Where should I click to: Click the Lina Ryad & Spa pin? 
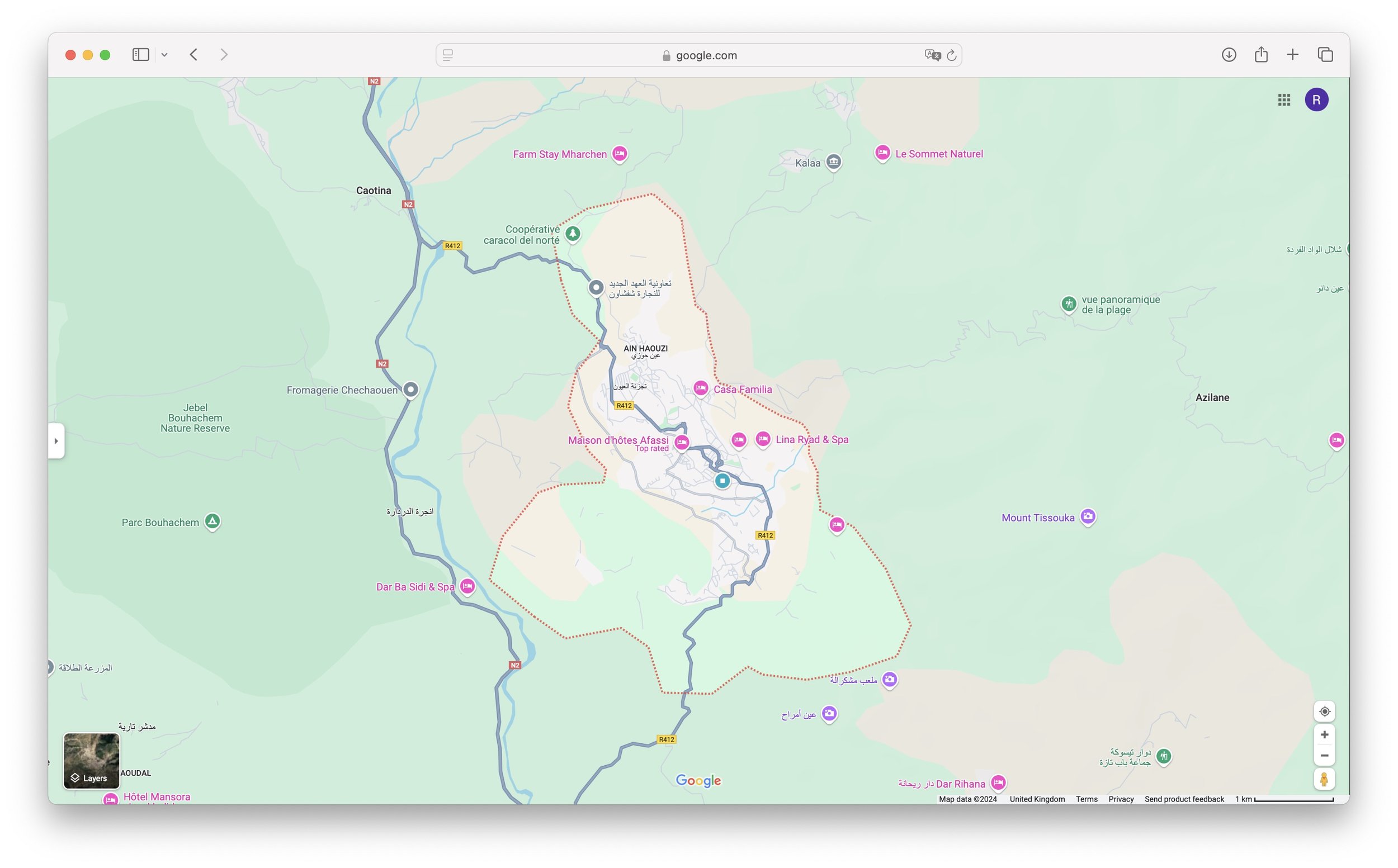[x=763, y=439]
